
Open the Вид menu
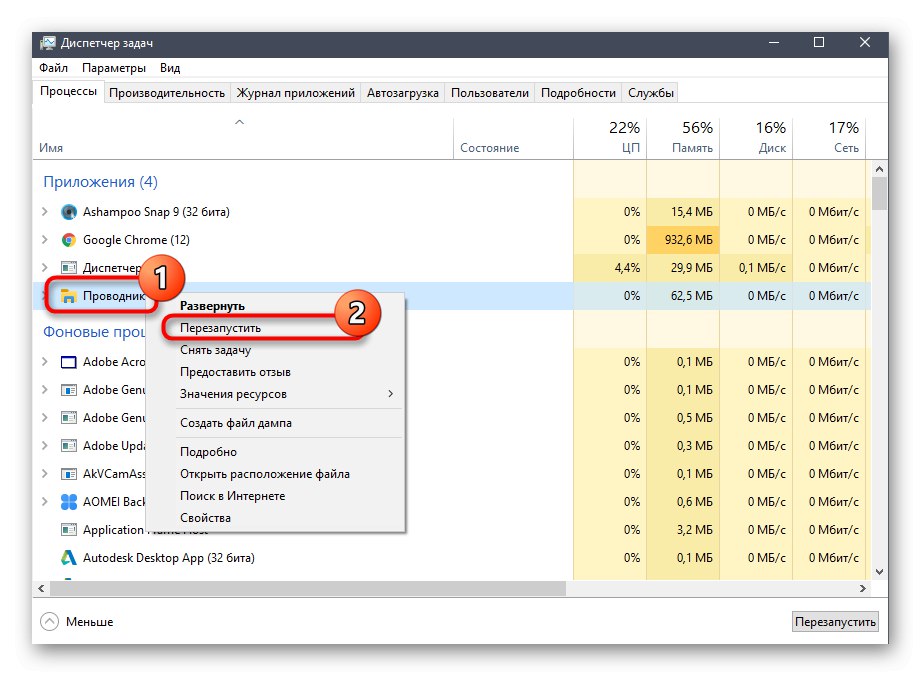click(170, 68)
